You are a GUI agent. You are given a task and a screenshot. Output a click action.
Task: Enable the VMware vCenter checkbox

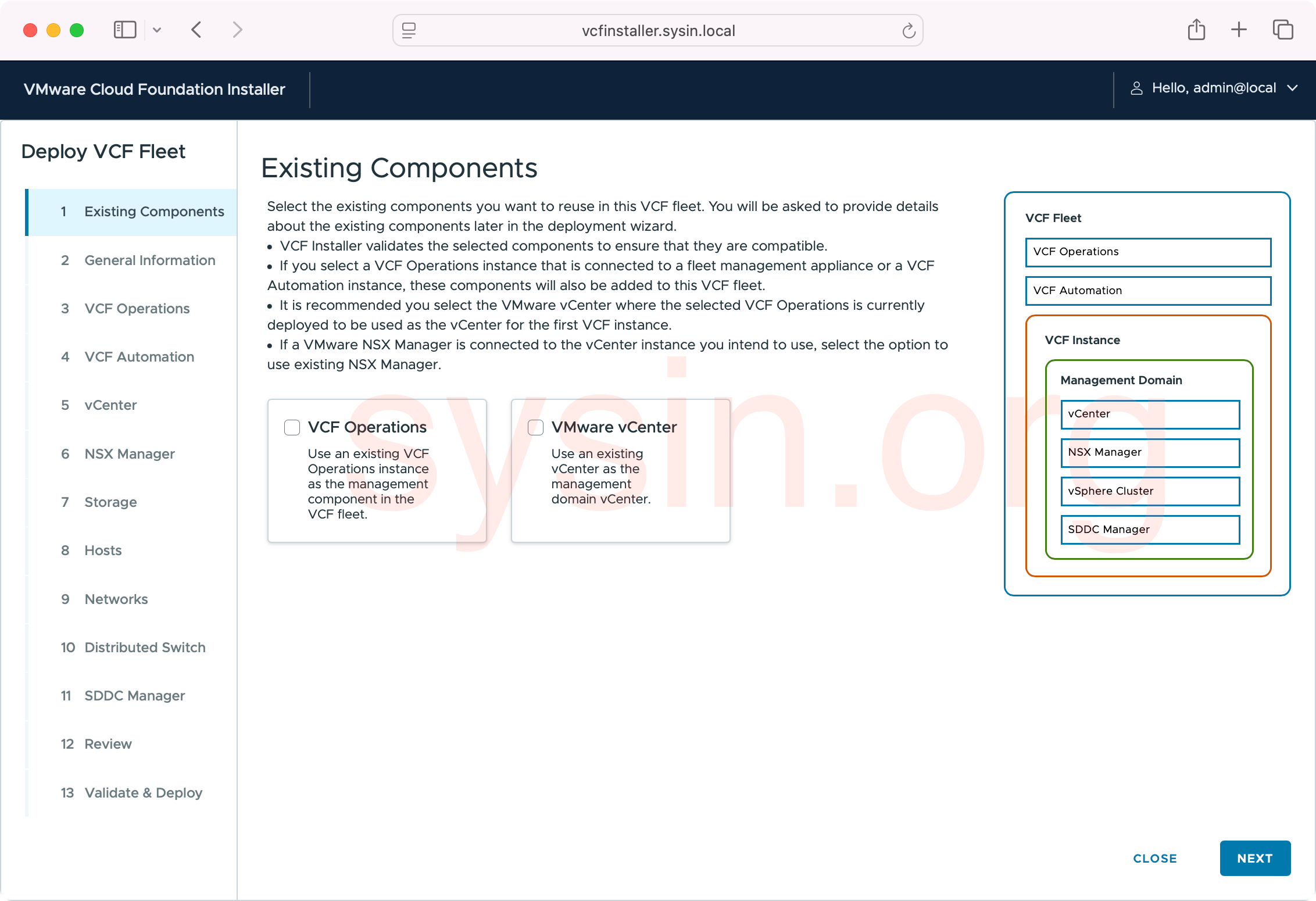coord(535,427)
